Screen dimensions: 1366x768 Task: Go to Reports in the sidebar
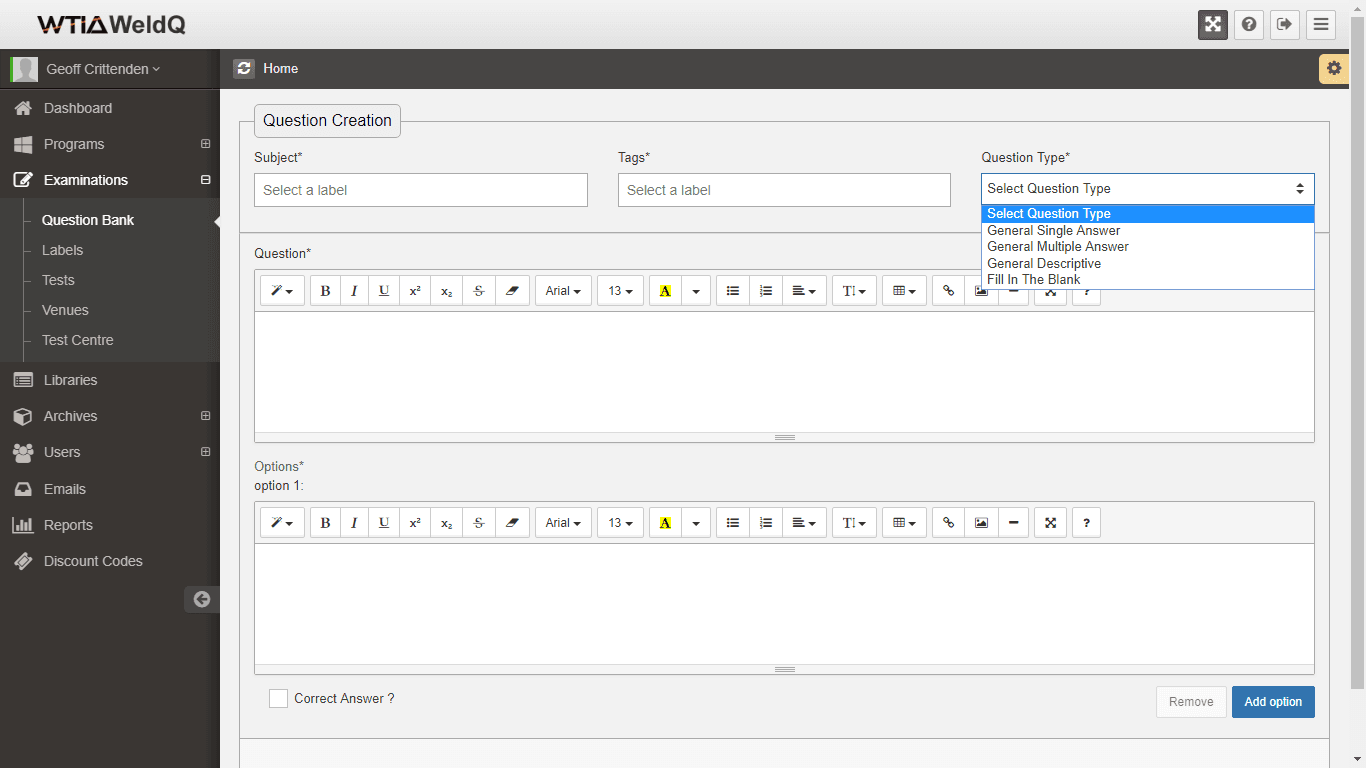tap(68, 525)
